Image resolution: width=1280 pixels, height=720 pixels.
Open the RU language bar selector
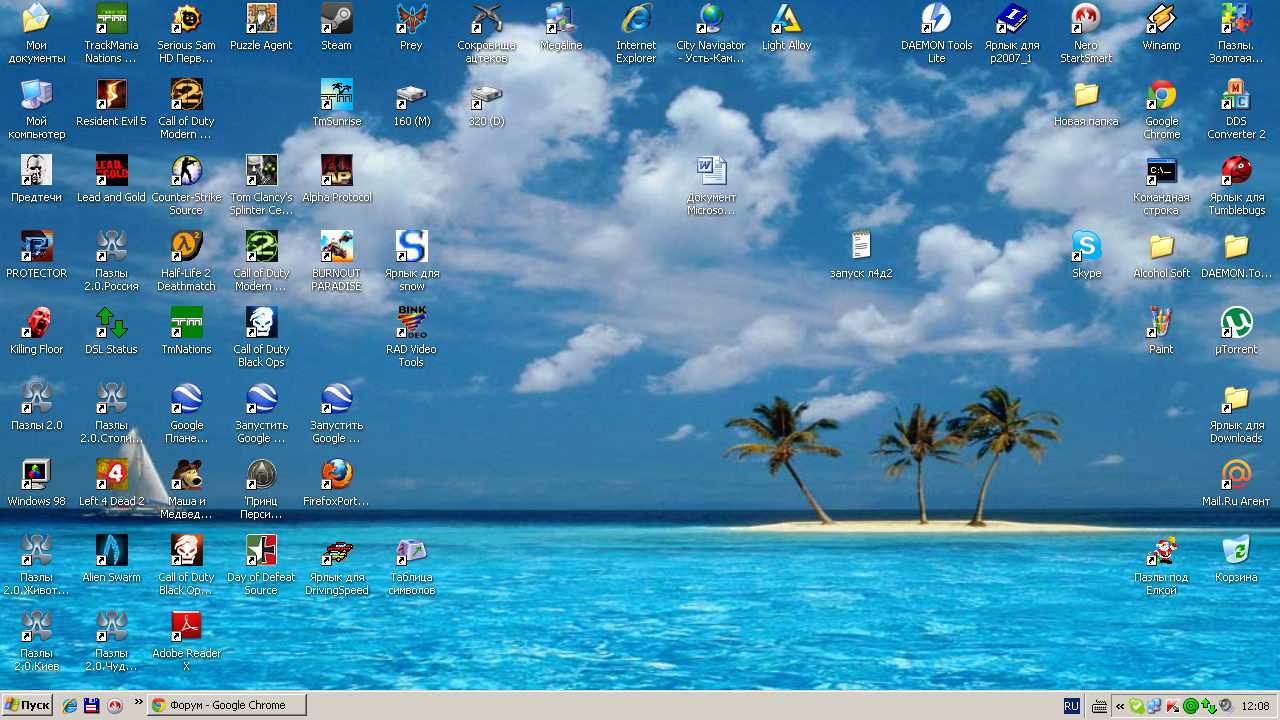click(x=1072, y=706)
